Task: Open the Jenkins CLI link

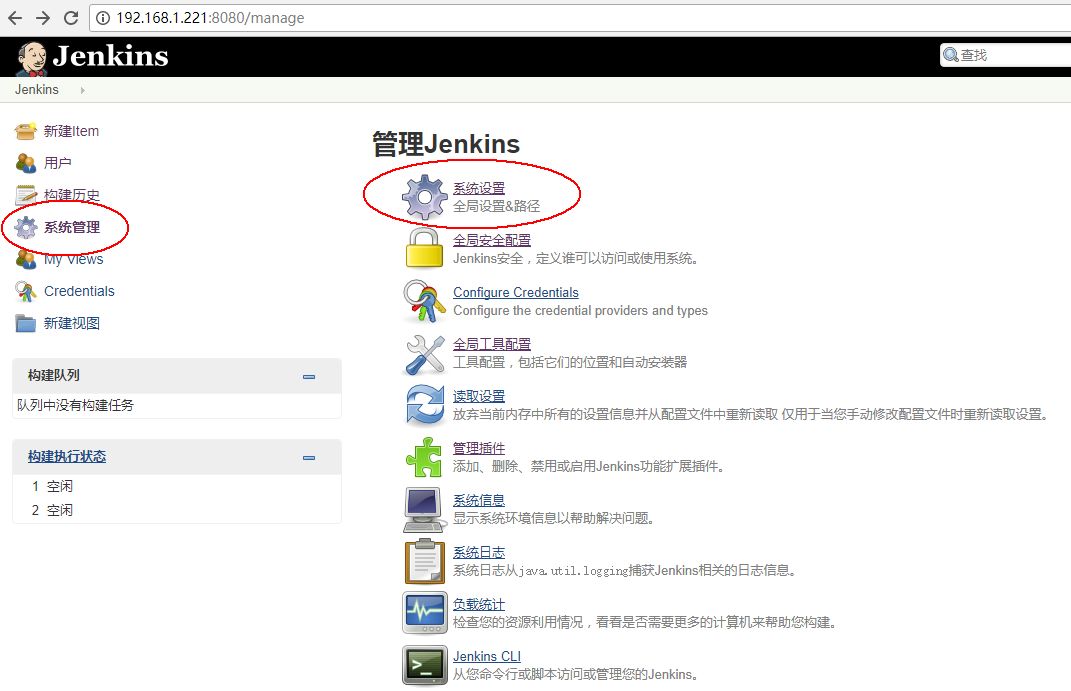Action: click(x=487, y=656)
